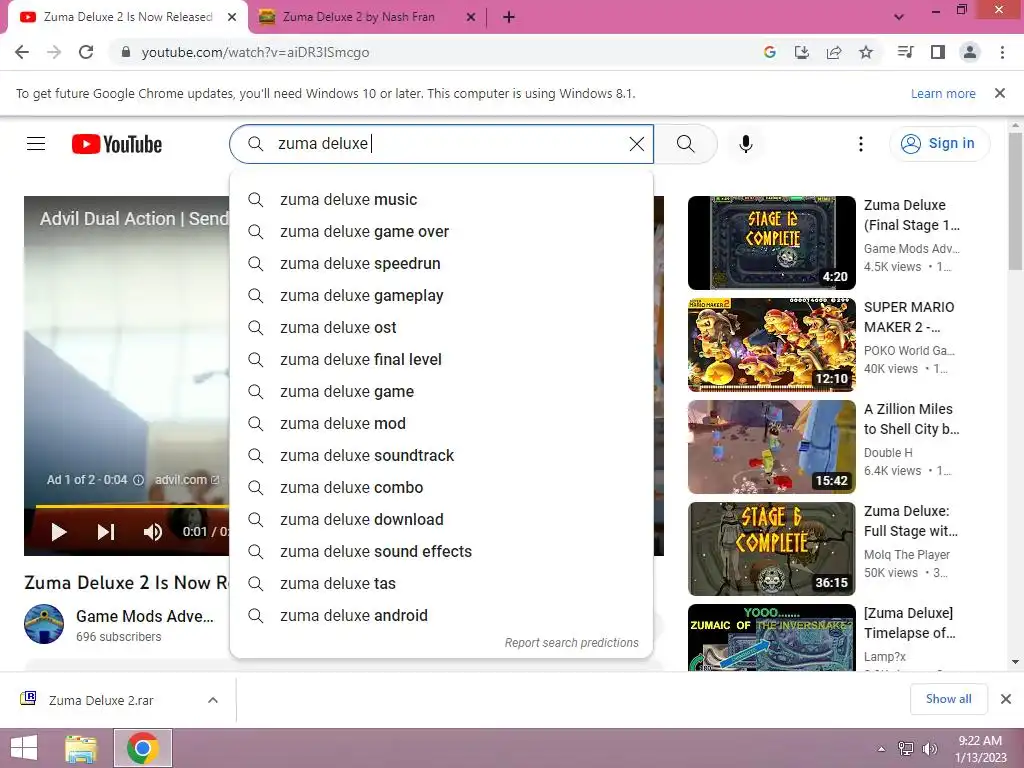View site information via the padlock icon

click(126, 52)
